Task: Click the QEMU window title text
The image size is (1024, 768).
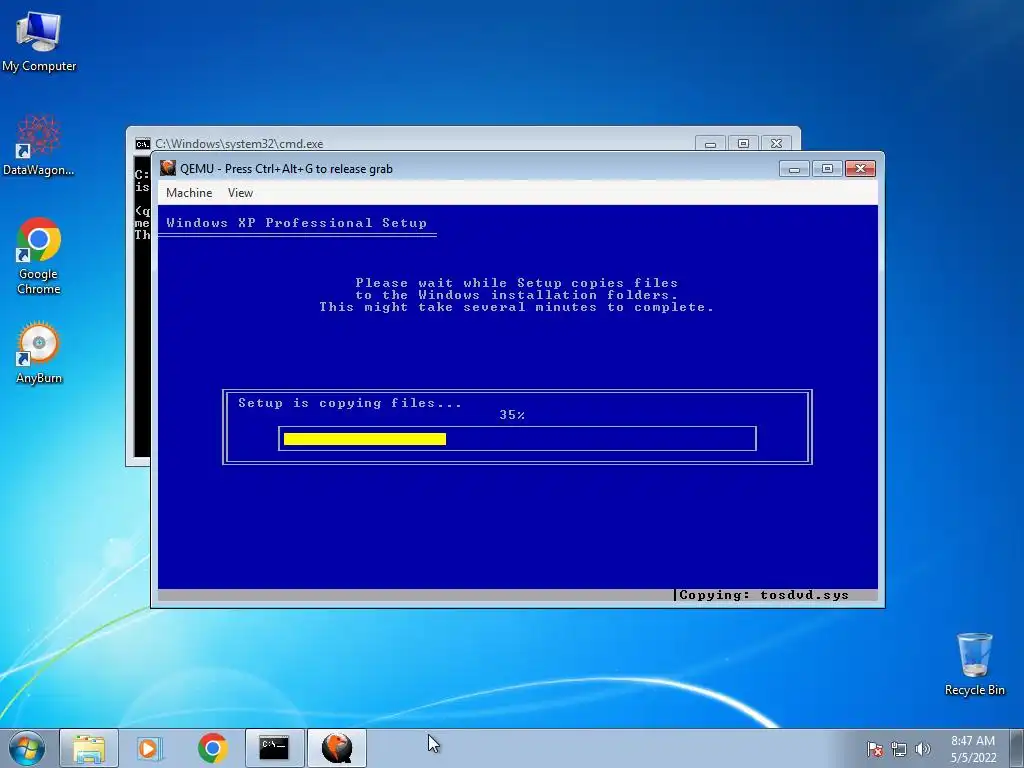Action: point(286,168)
